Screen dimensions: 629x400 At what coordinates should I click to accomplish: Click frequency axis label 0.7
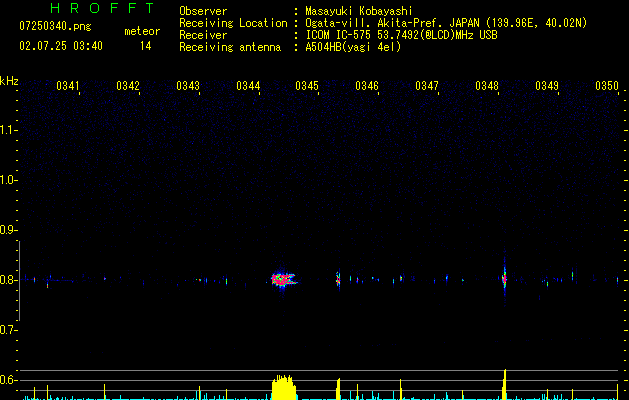click(x=8, y=330)
